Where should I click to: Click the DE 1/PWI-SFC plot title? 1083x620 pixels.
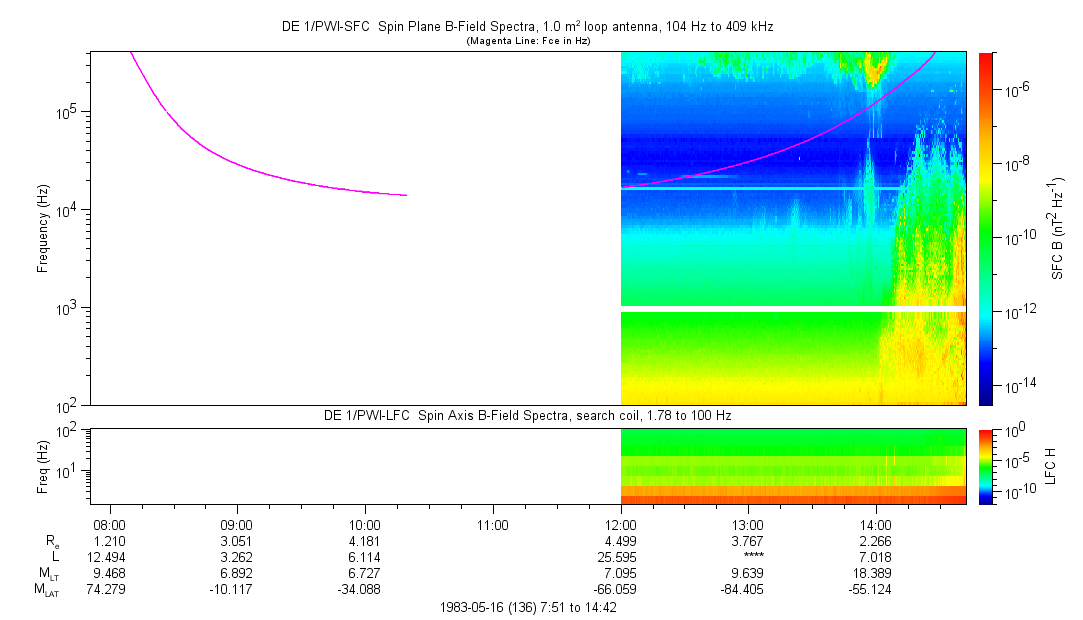pyautogui.click(x=527, y=28)
